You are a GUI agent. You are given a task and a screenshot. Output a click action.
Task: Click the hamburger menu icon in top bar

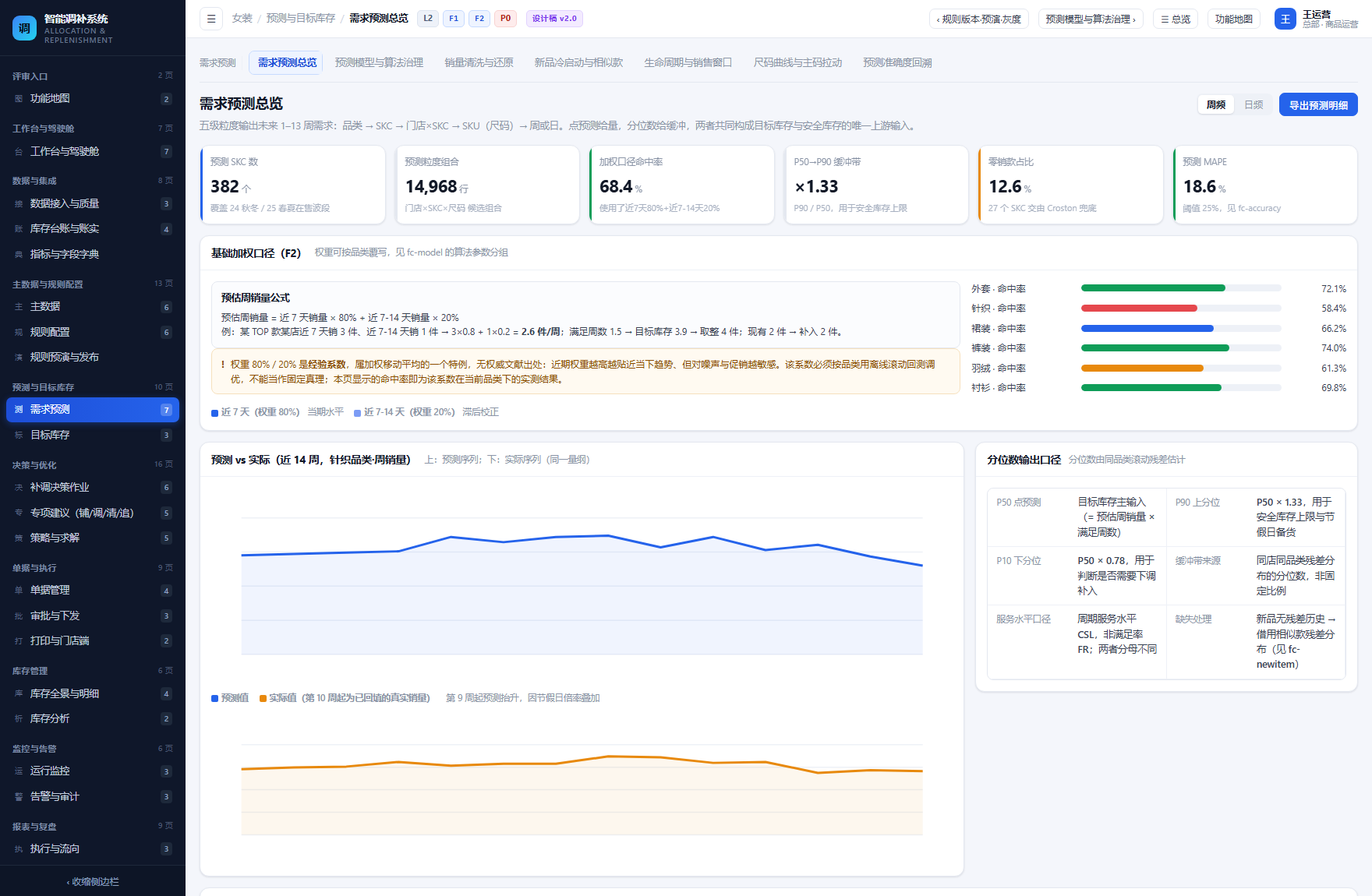click(x=211, y=19)
